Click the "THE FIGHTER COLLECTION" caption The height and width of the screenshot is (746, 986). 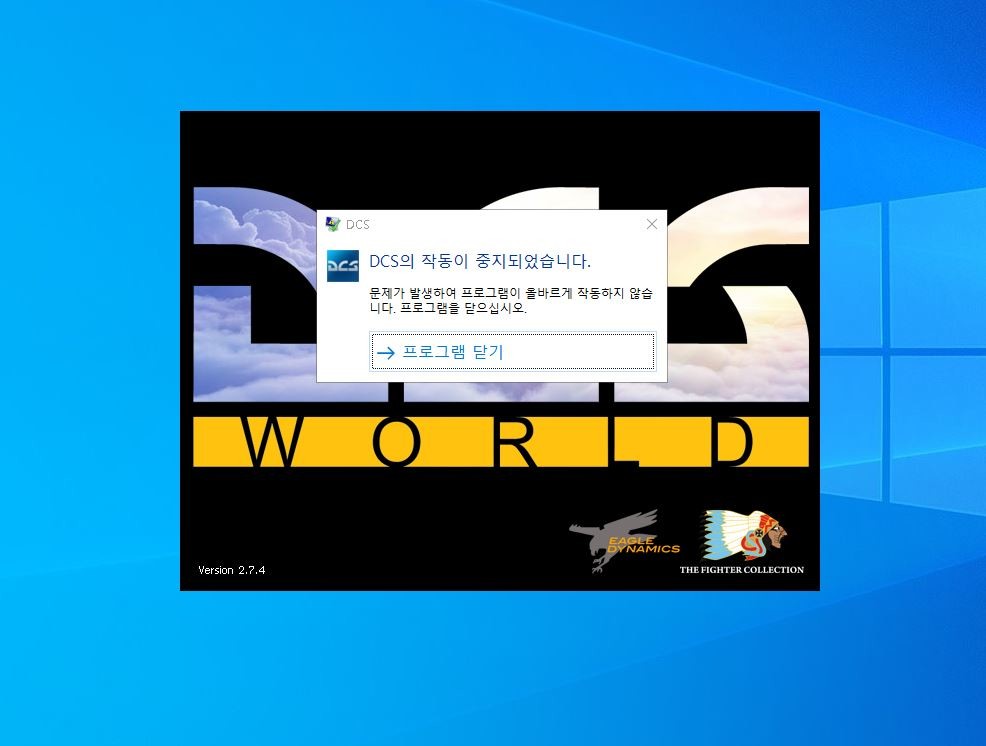[x=741, y=570]
